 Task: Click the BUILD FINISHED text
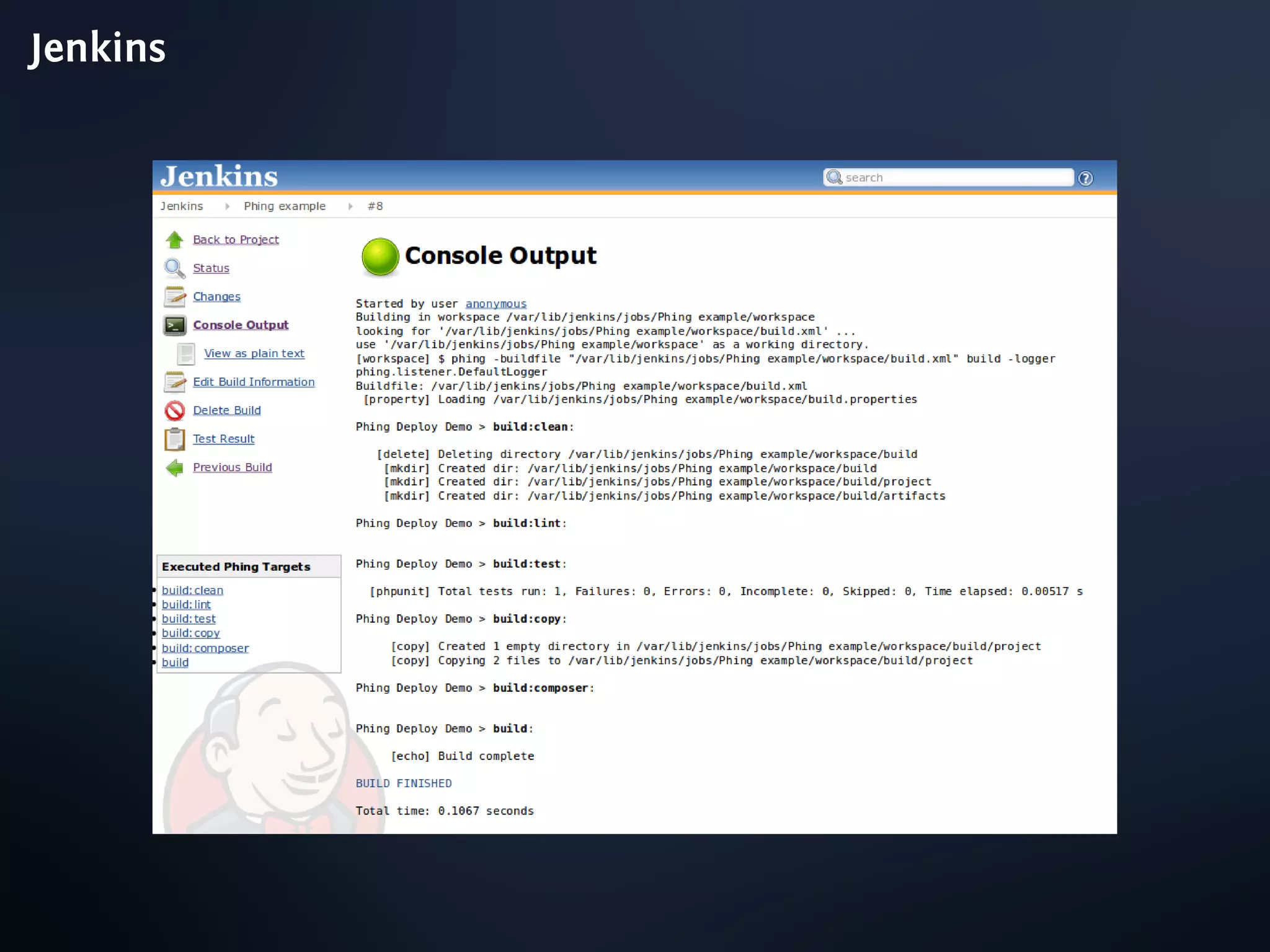(x=404, y=783)
